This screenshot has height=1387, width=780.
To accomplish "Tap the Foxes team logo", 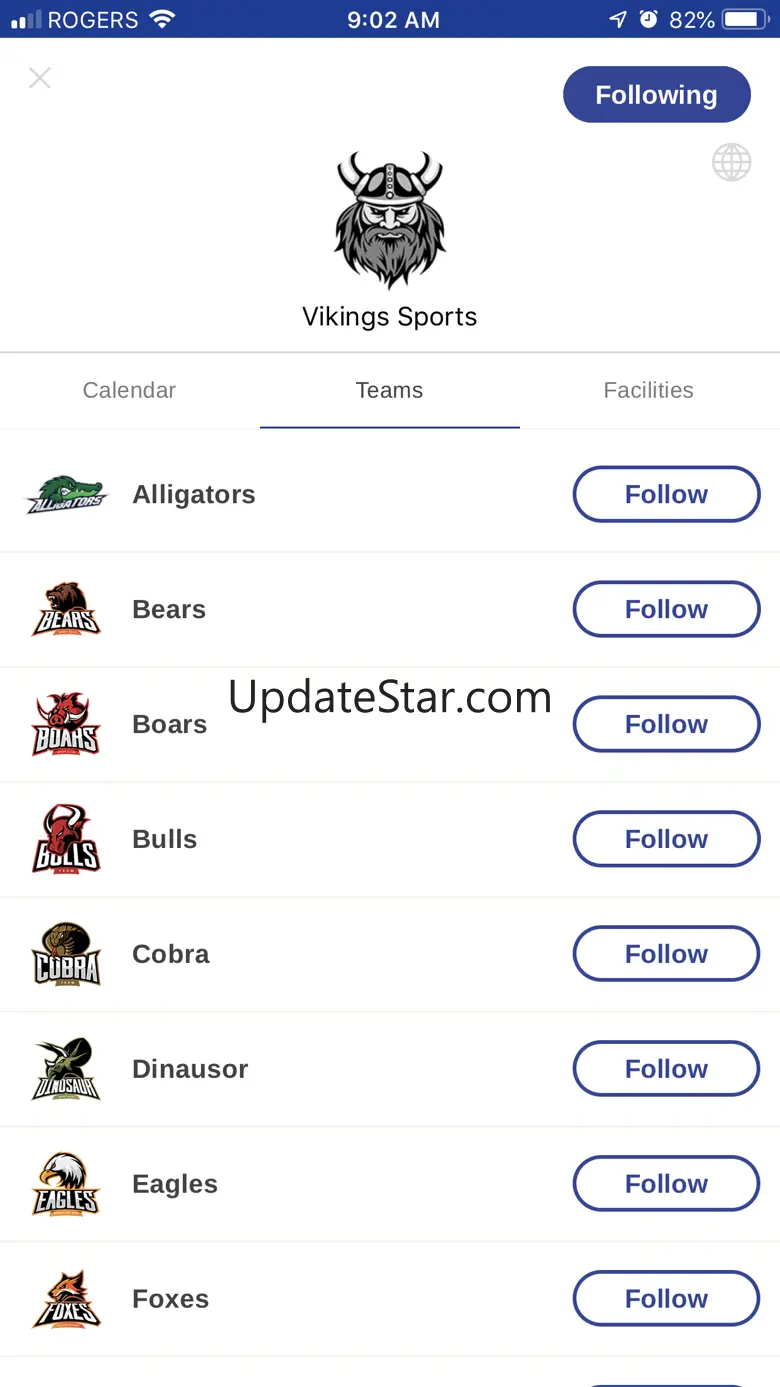I will click(66, 1299).
